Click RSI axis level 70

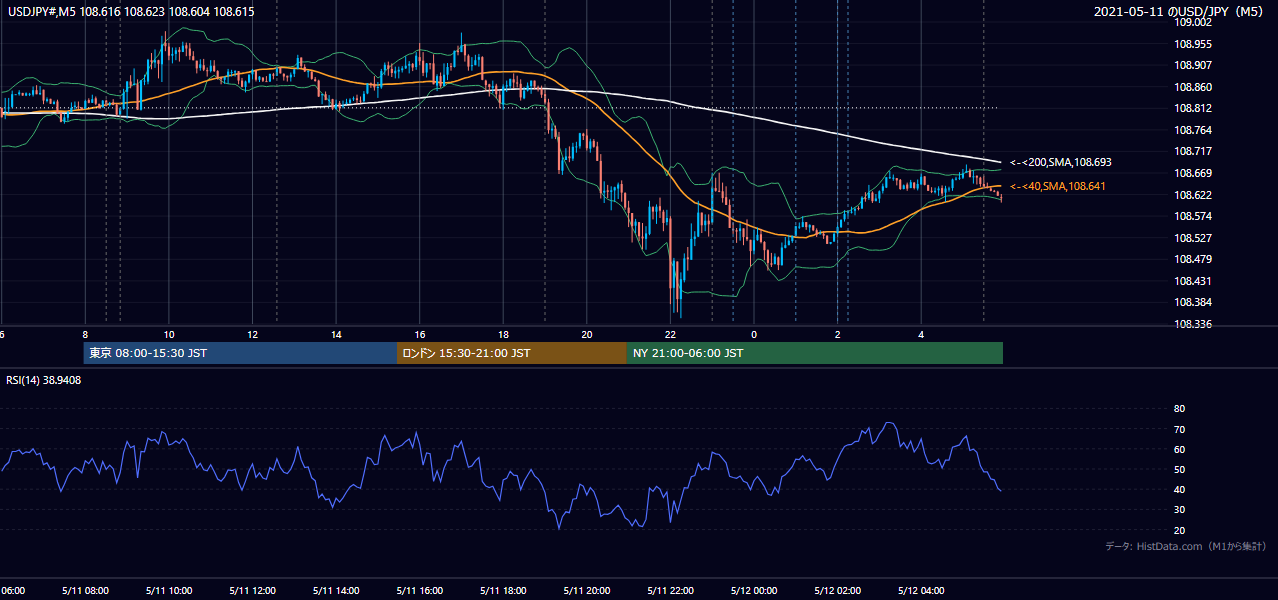(1179, 429)
